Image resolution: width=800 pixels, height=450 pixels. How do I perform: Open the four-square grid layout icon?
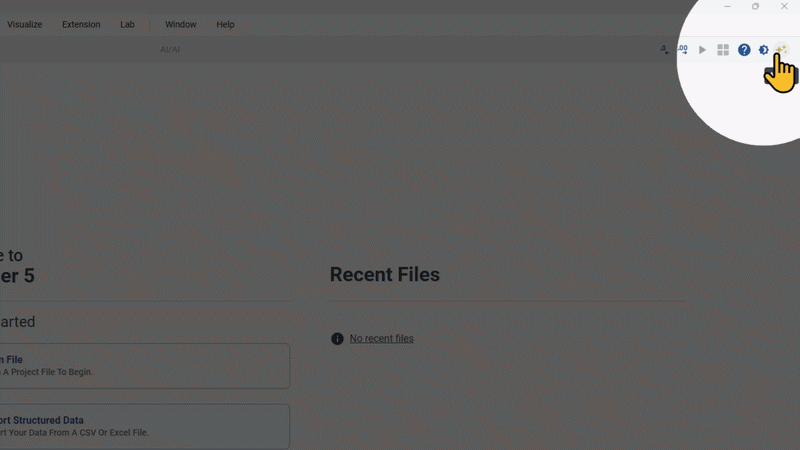pyautogui.click(x=723, y=49)
